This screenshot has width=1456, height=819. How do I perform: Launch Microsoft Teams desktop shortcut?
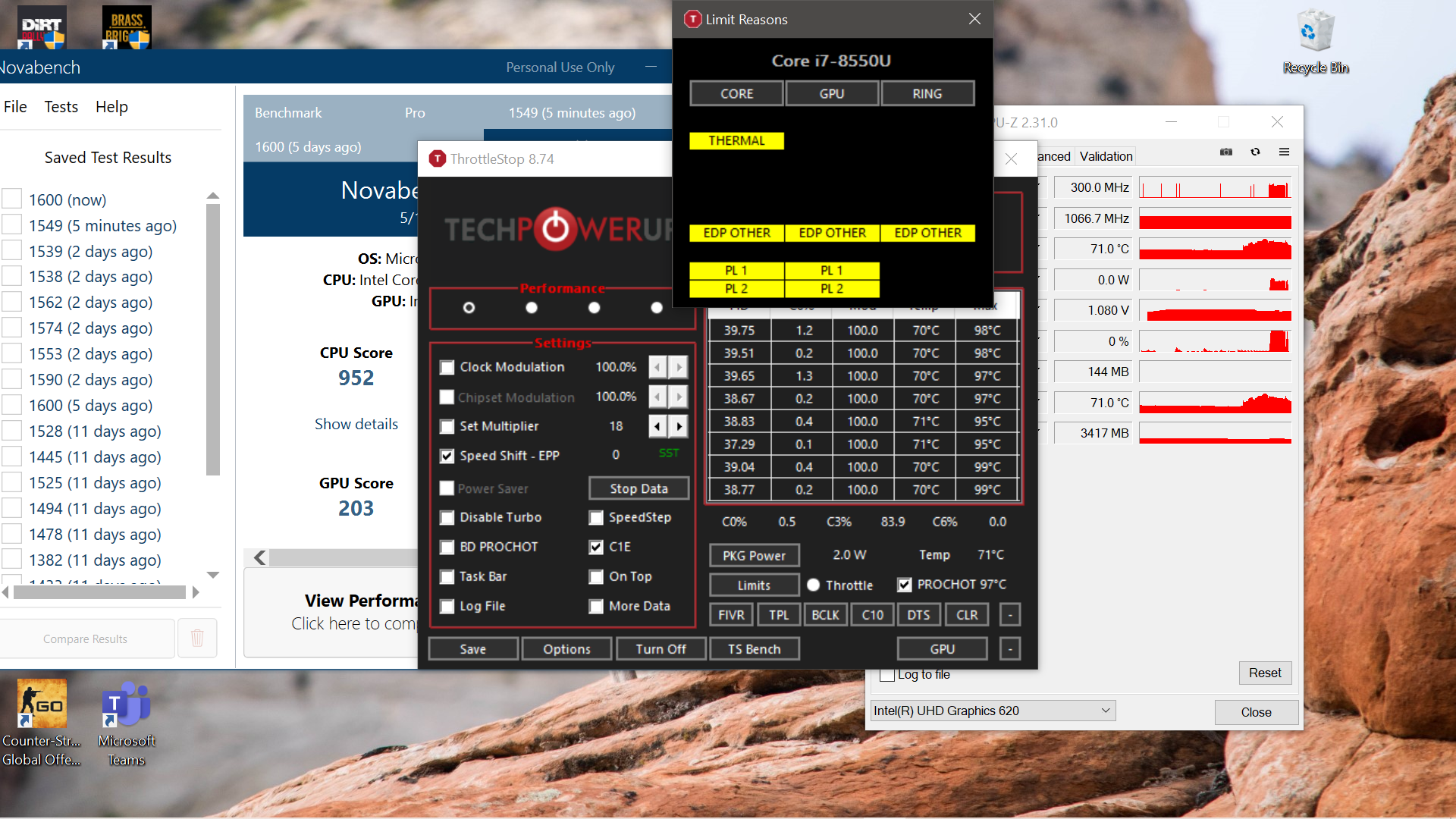point(127,723)
